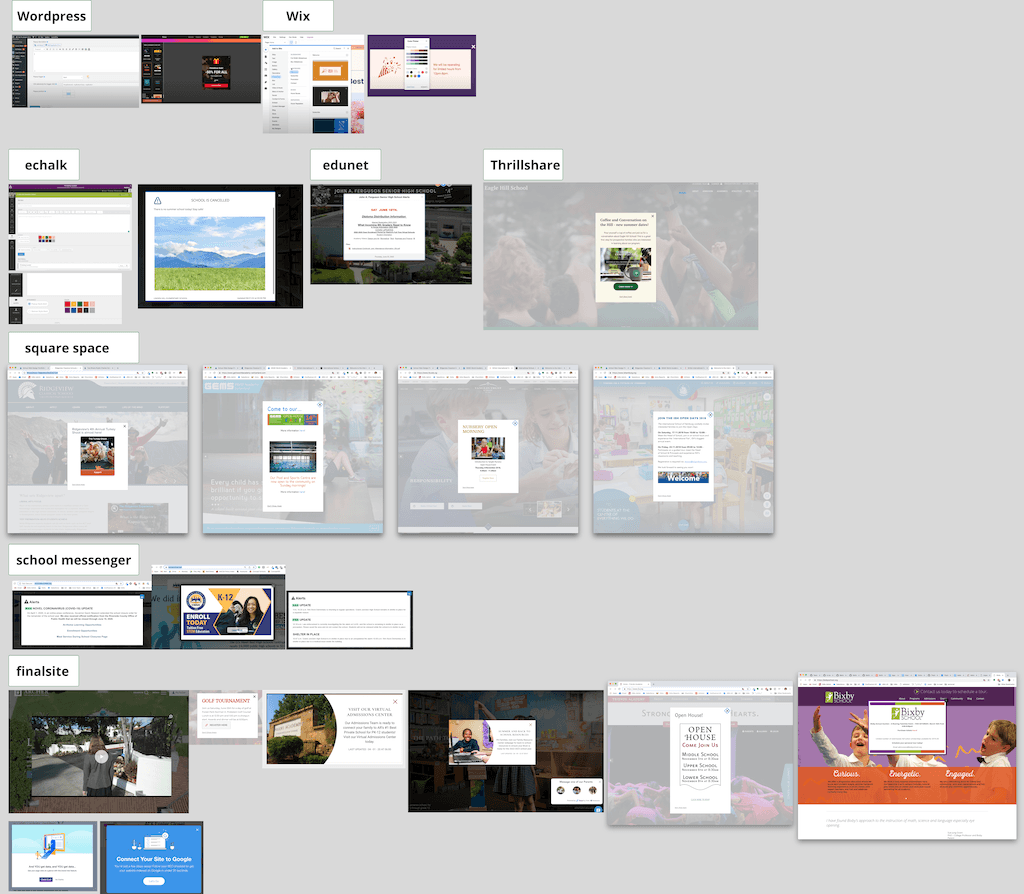This screenshot has height=894, width=1024.
Task: Open the Nursery Open Morning screenshot
Action: (488, 449)
